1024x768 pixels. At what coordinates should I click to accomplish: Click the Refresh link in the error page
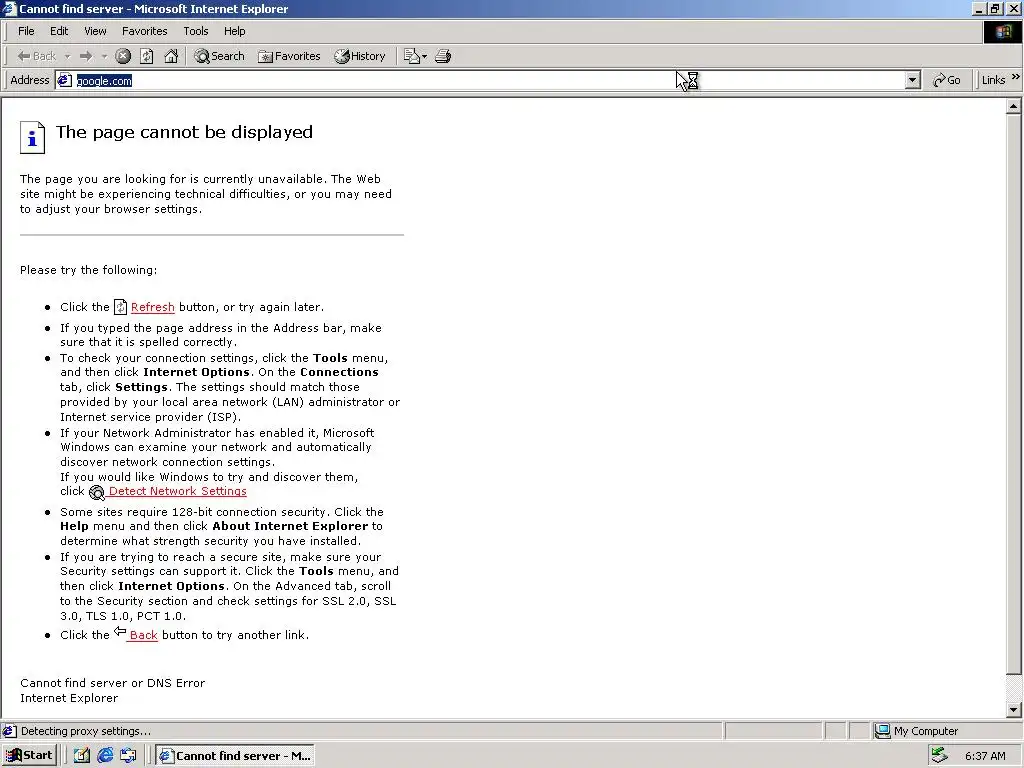pyautogui.click(x=153, y=307)
